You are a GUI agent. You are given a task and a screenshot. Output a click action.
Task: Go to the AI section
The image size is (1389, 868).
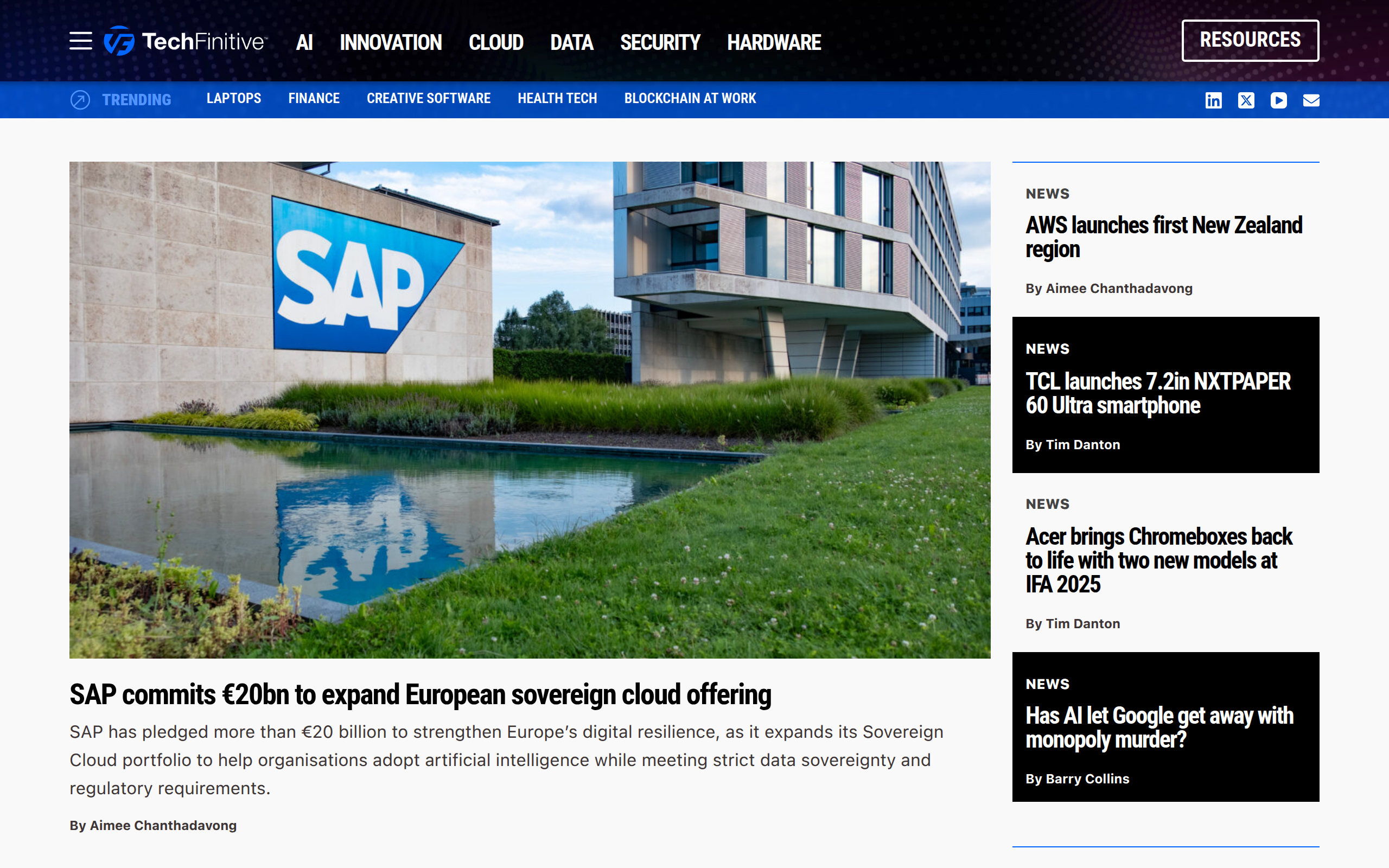(x=304, y=42)
